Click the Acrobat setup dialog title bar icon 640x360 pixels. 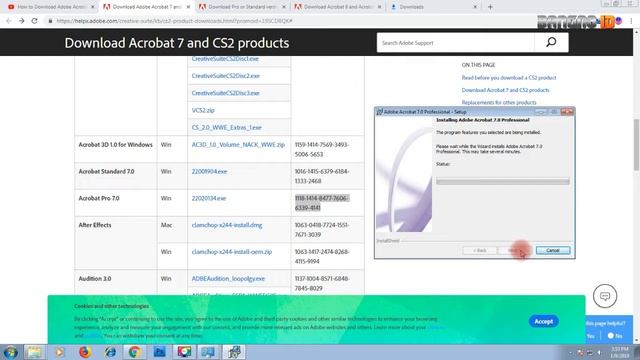pyautogui.click(x=379, y=112)
